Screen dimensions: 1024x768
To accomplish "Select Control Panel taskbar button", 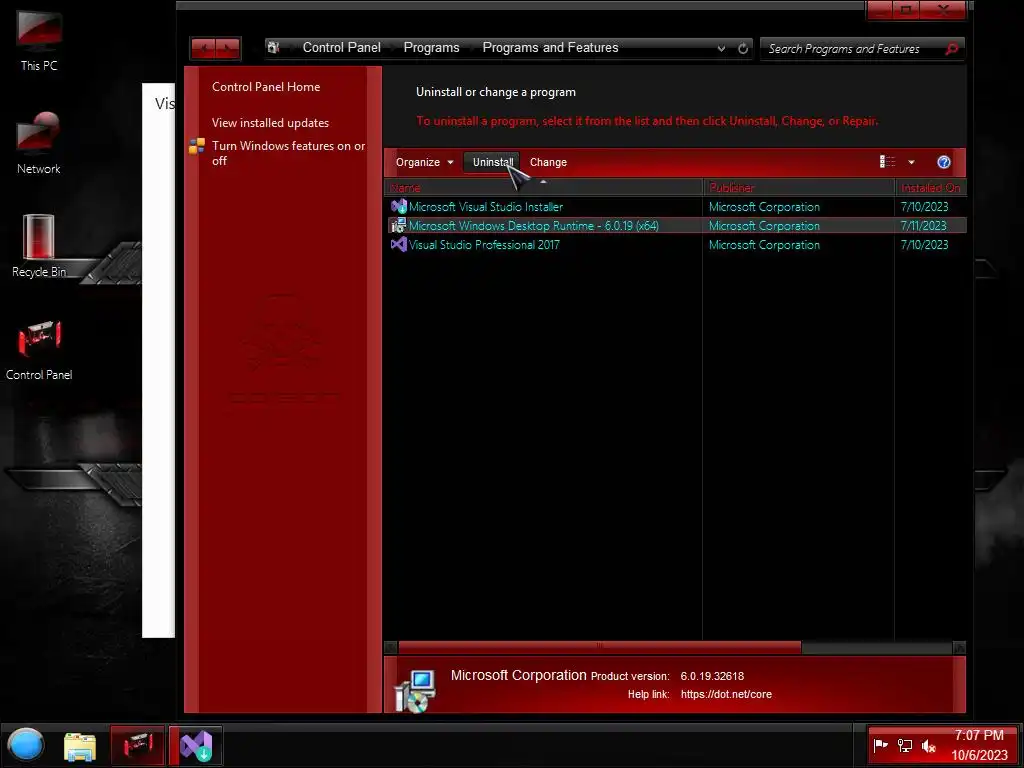I will pos(138,745).
